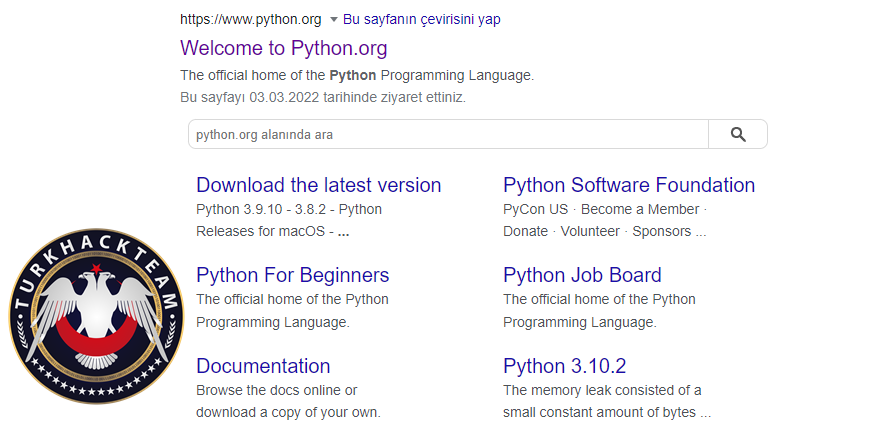Open 'Python Job Board' sitelink
Image resolution: width=880 pixels, height=443 pixels.
click(x=582, y=275)
